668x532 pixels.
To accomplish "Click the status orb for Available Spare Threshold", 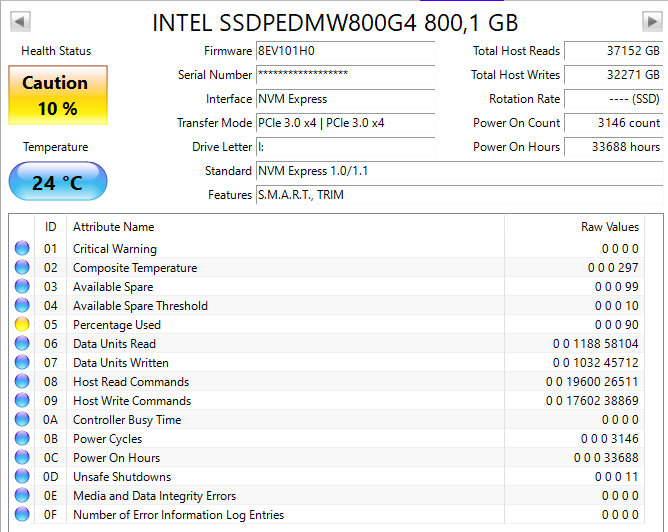I will pyautogui.click(x=22, y=305).
